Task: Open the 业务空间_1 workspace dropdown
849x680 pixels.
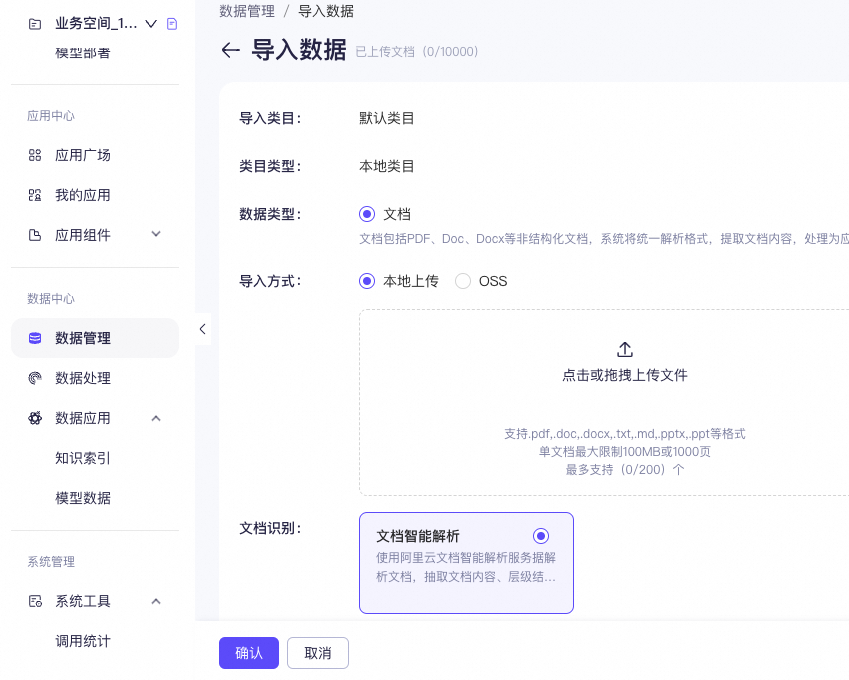Action: click(150, 21)
